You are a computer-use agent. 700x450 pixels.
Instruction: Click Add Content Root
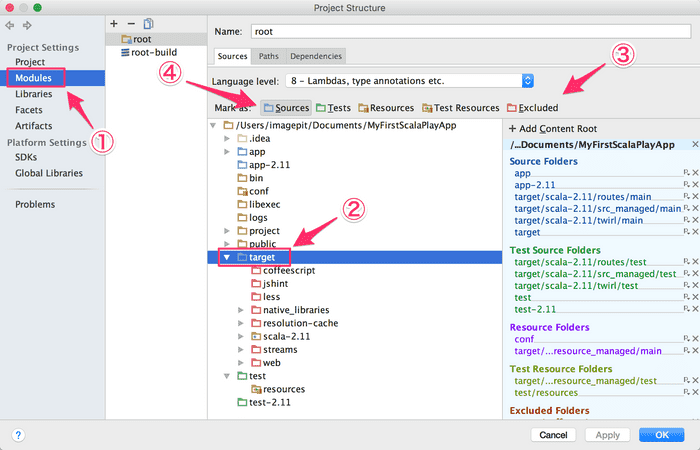click(x=552, y=129)
